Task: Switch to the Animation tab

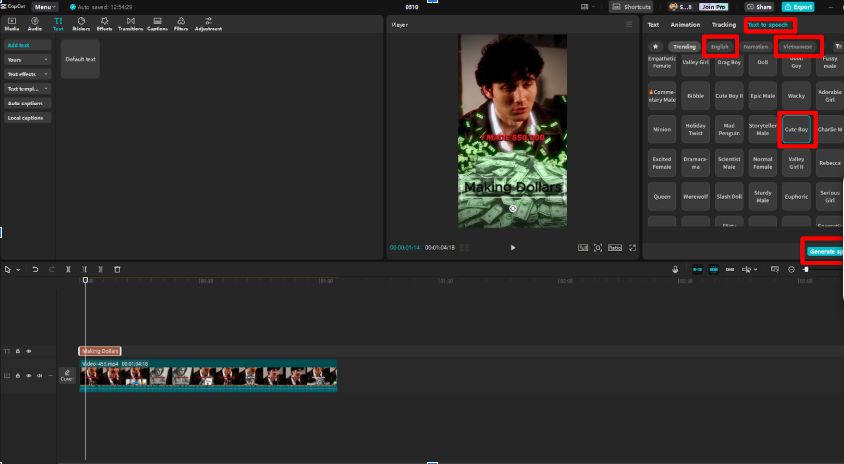Action: point(685,25)
